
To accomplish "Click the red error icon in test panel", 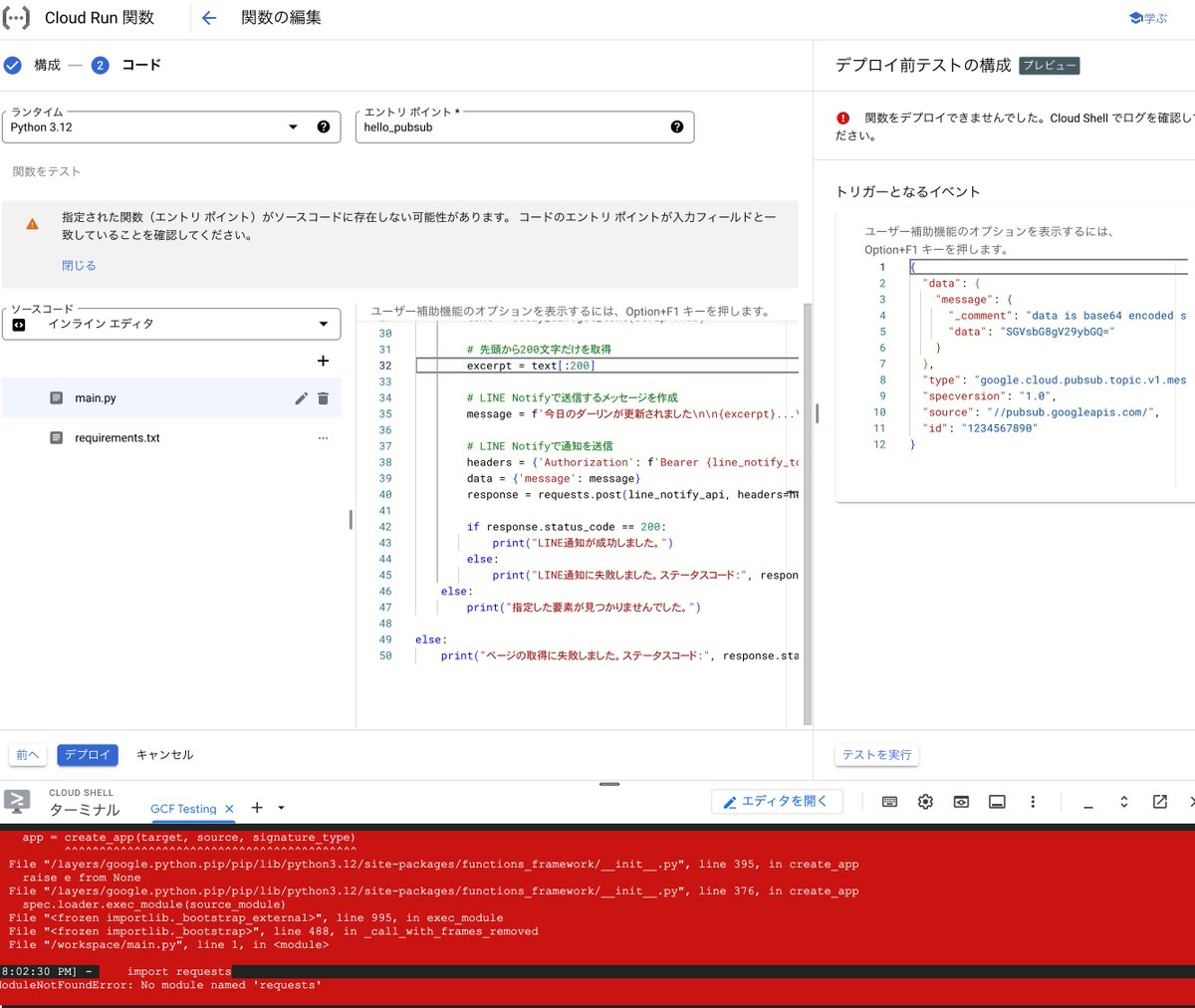I will coord(843,119).
